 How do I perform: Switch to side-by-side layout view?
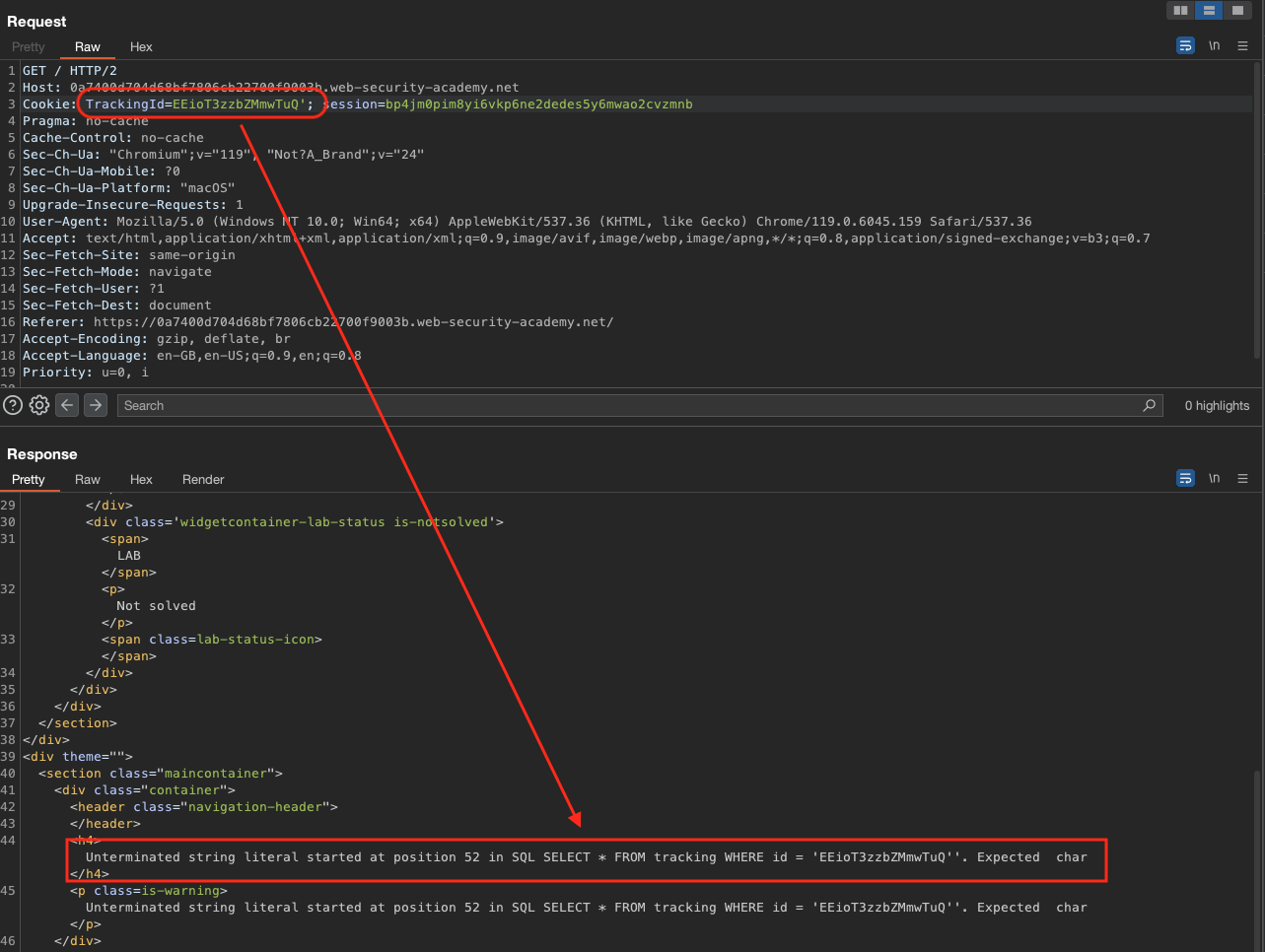point(1180,10)
